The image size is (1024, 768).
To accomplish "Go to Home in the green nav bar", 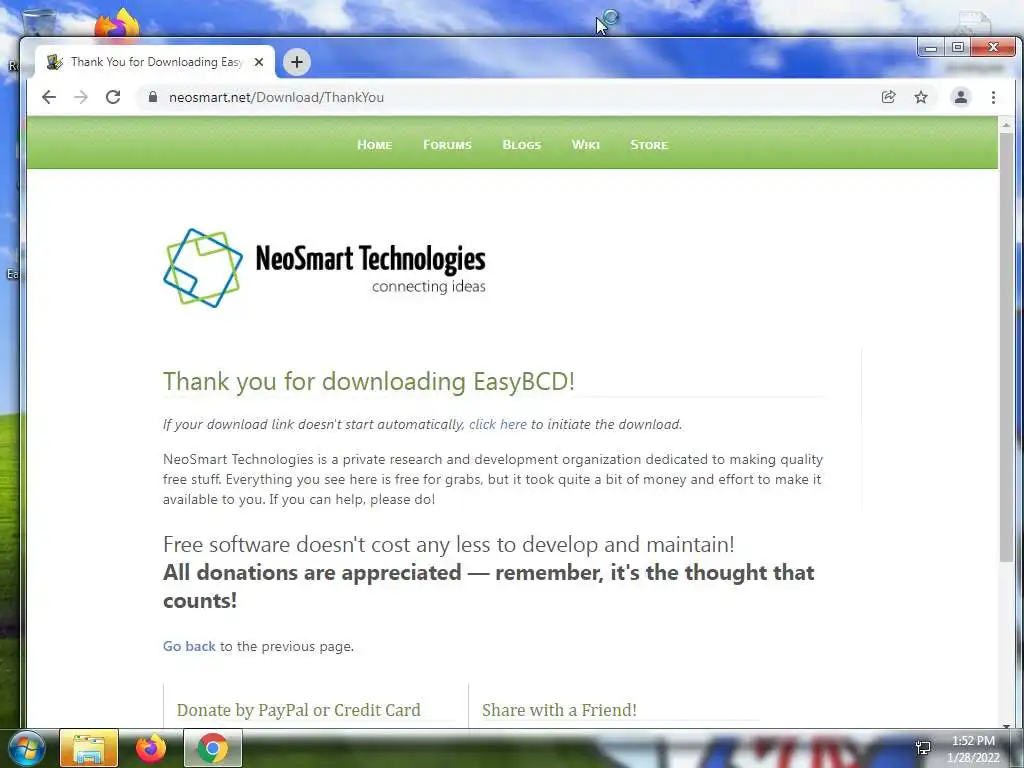I will tap(374, 145).
